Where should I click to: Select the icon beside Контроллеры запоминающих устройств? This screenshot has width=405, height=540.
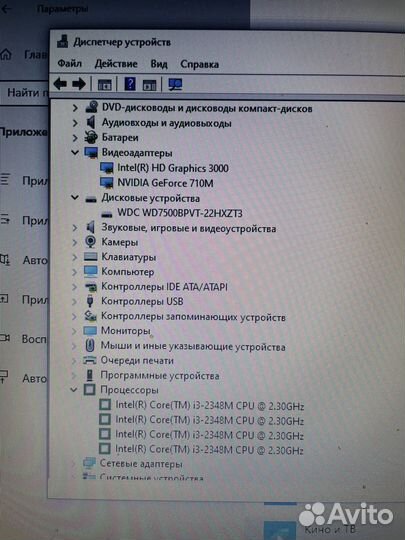click(90, 315)
